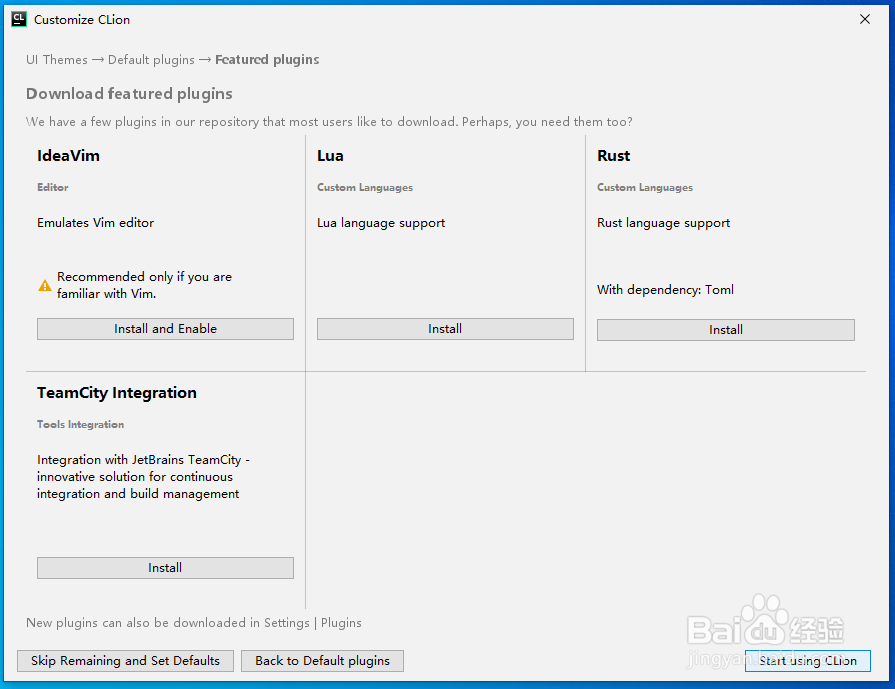Click the TeamCity integration description text
Image resolution: width=895 pixels, height=689 pixels.
coord(143,477)
